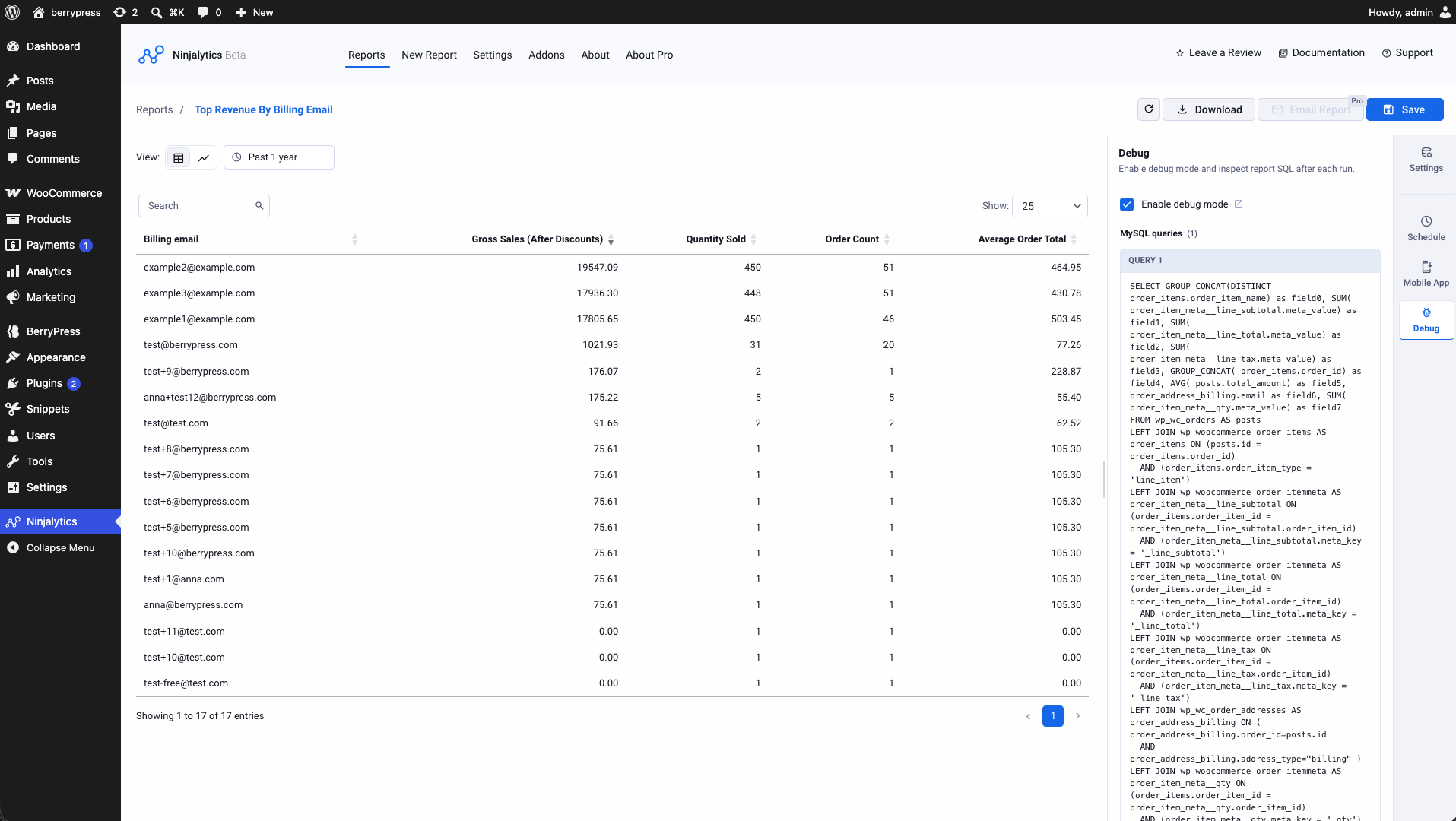Open the About tab
The width and height of the screenshot is (1456, 821).
[595, 55]
